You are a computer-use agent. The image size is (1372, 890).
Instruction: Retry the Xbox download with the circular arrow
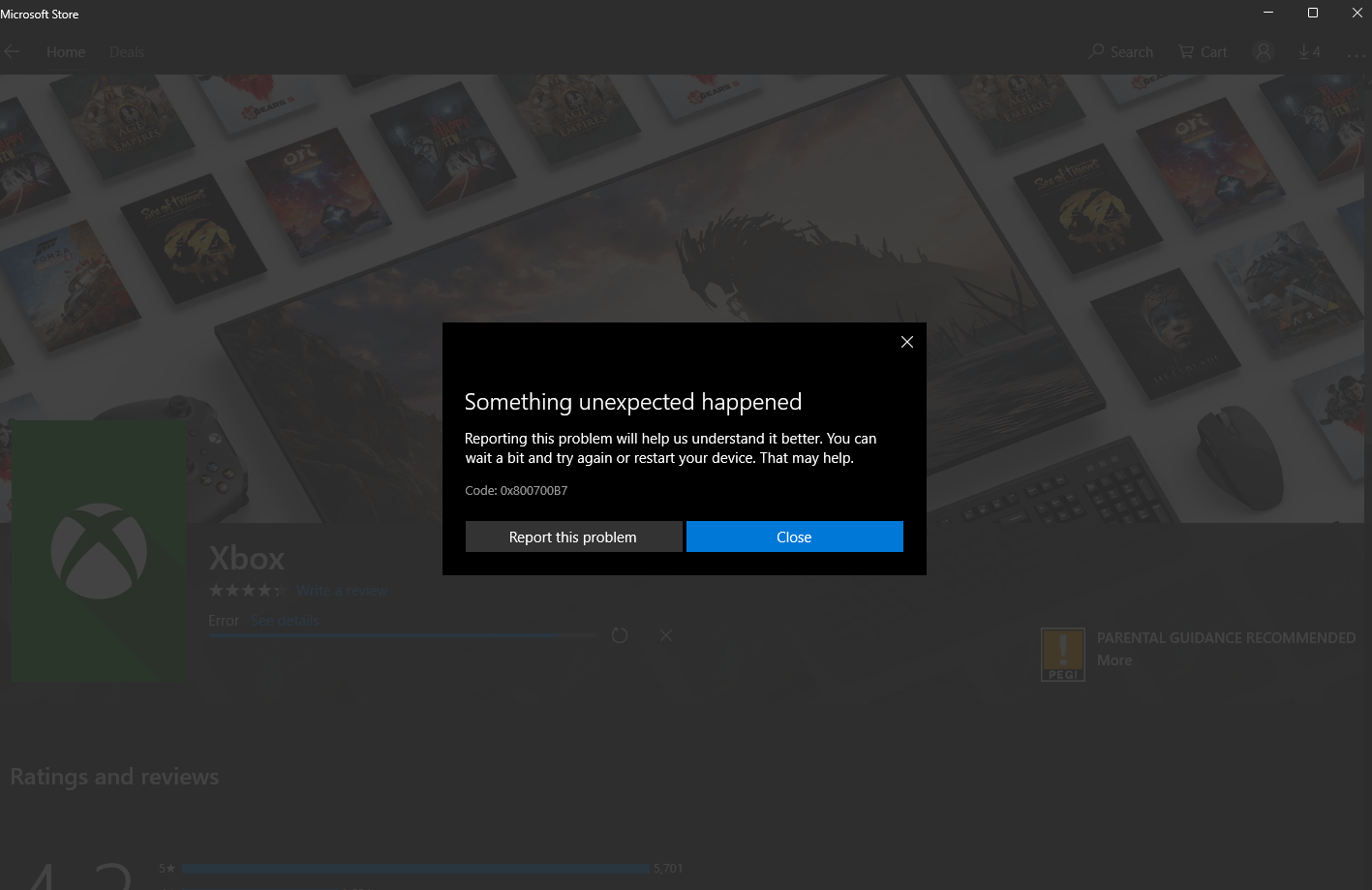tap(620, 635)
